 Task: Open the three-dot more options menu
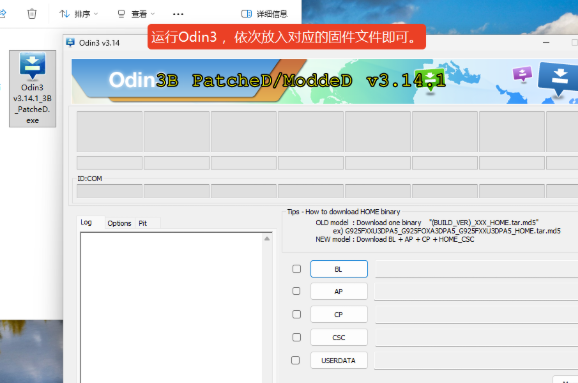(178, 14)
